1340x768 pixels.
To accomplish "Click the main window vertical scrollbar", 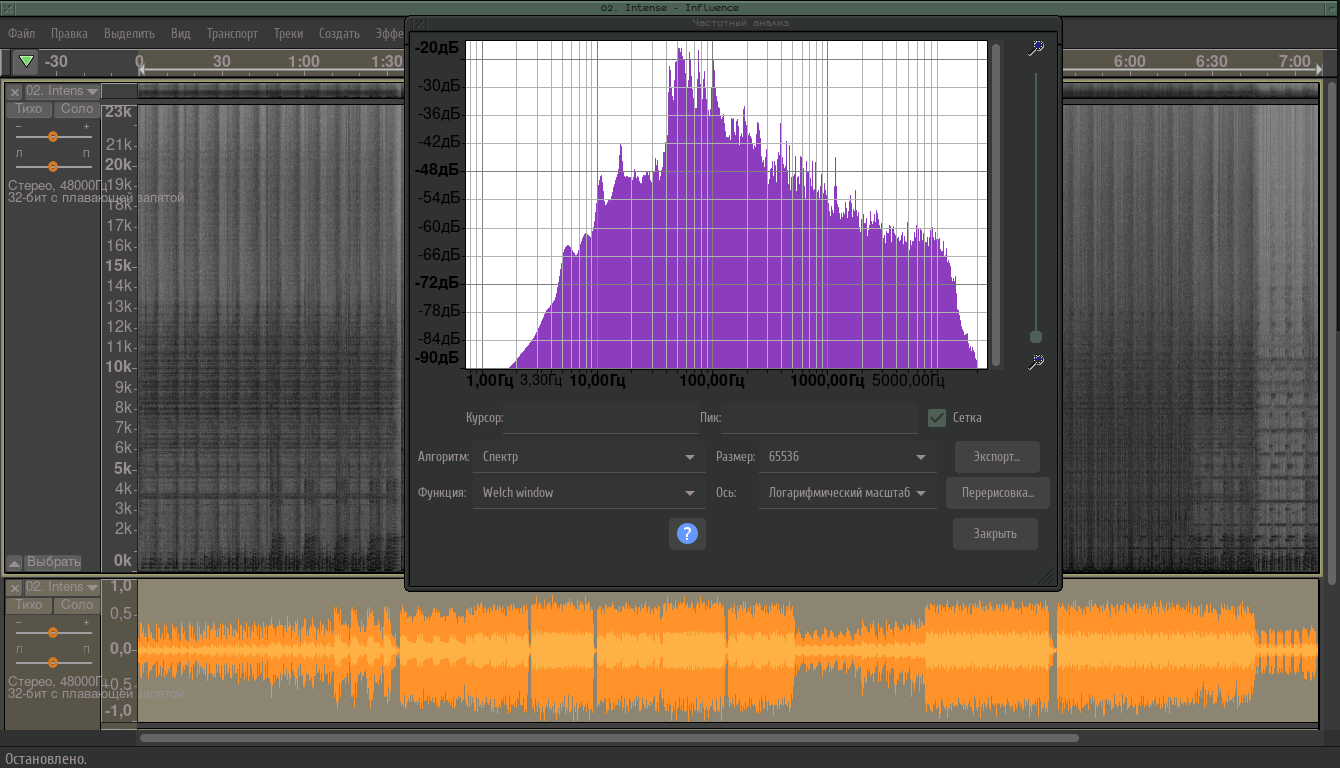I will 1331,334.
